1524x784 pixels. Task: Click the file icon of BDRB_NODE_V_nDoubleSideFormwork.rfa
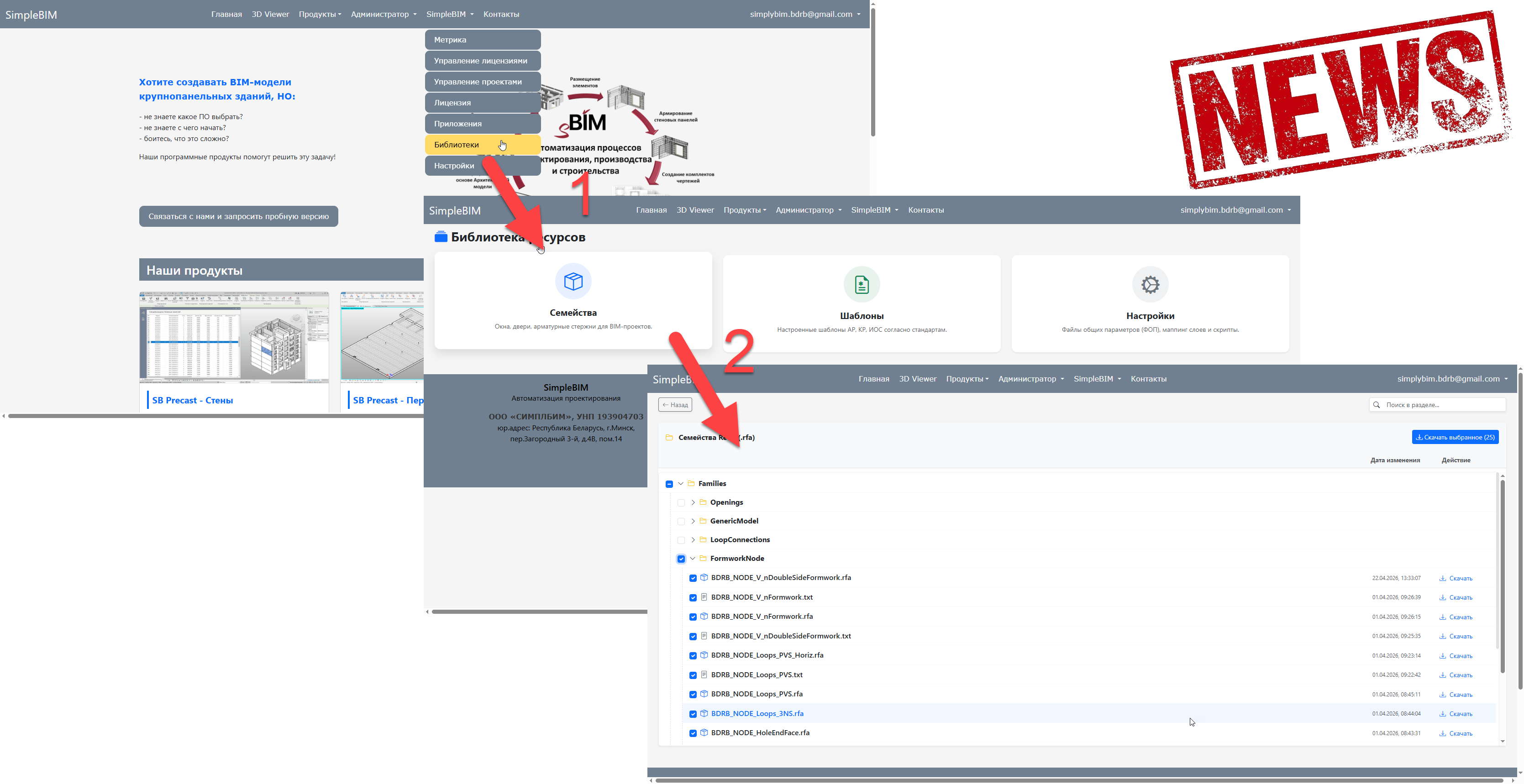[704, 578]
